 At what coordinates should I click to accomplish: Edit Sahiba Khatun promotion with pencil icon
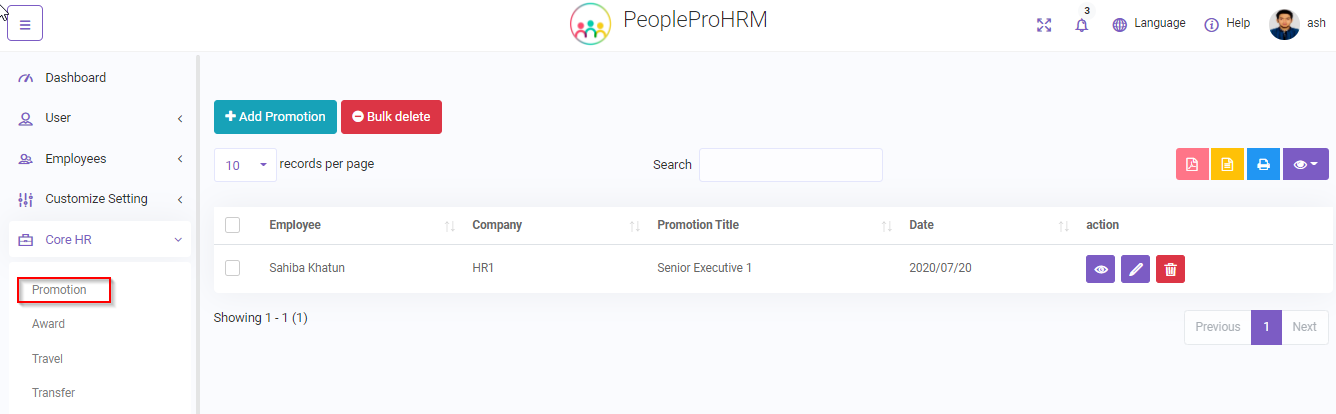(x=1135, y=269)
